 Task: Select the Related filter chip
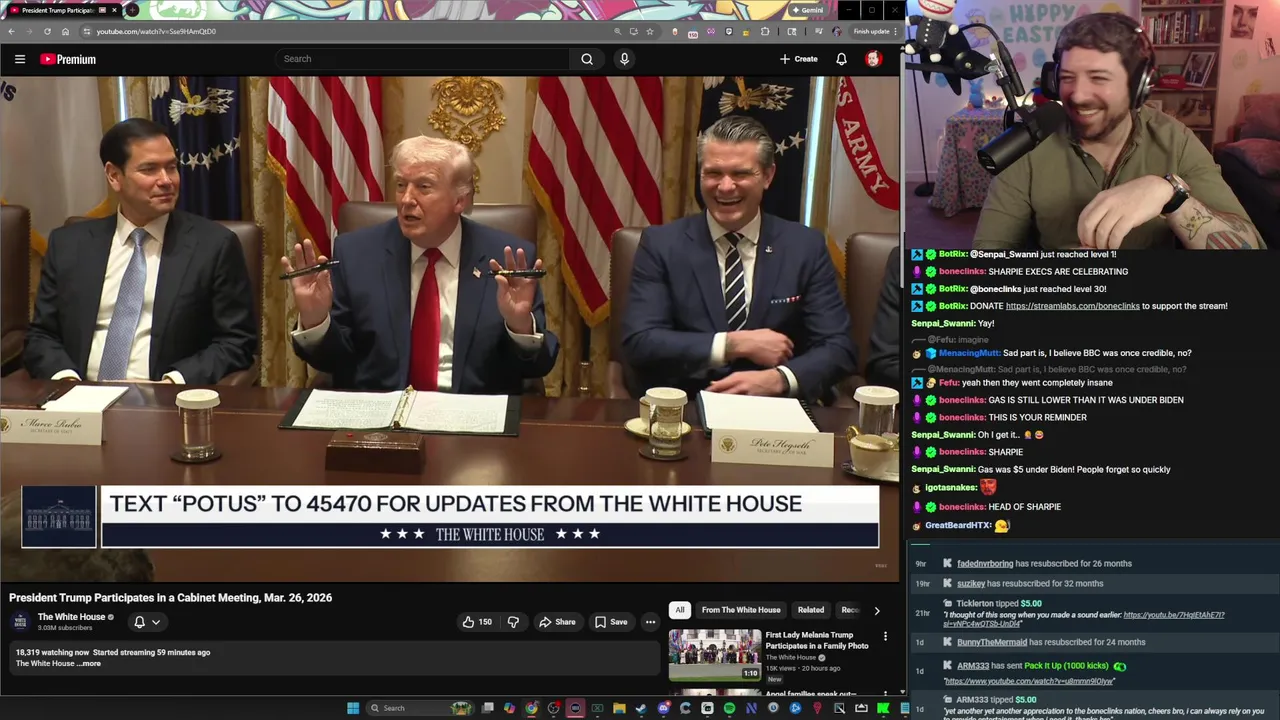[x=811, y=610]
